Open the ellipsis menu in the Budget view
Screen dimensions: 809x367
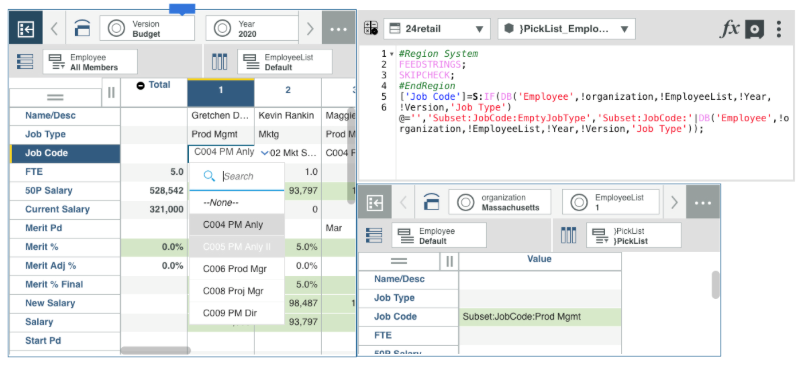pyautogui.click(x=338, y=29)
